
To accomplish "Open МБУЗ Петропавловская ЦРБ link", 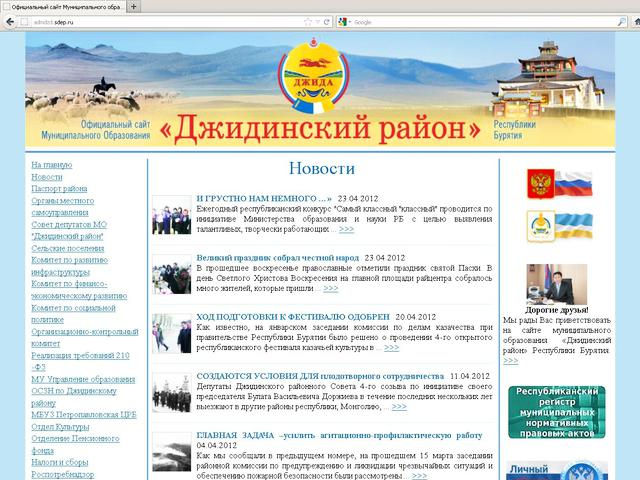I will tap(84, 415).
